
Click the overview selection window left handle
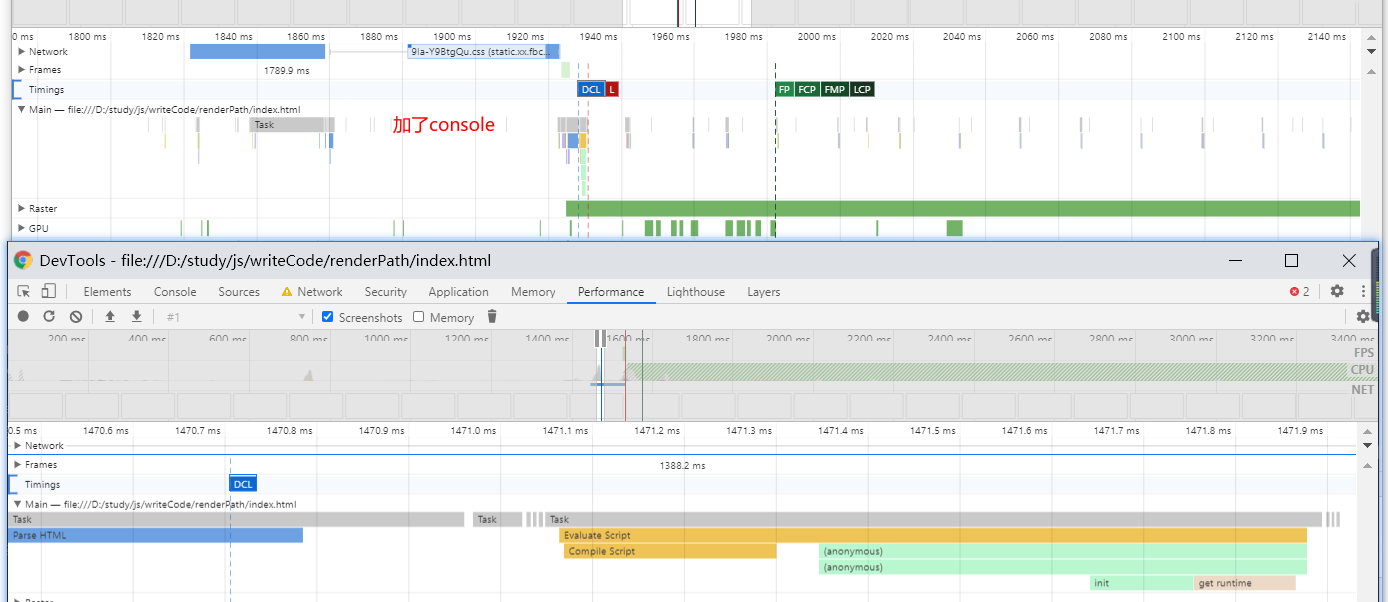point(599,338)
